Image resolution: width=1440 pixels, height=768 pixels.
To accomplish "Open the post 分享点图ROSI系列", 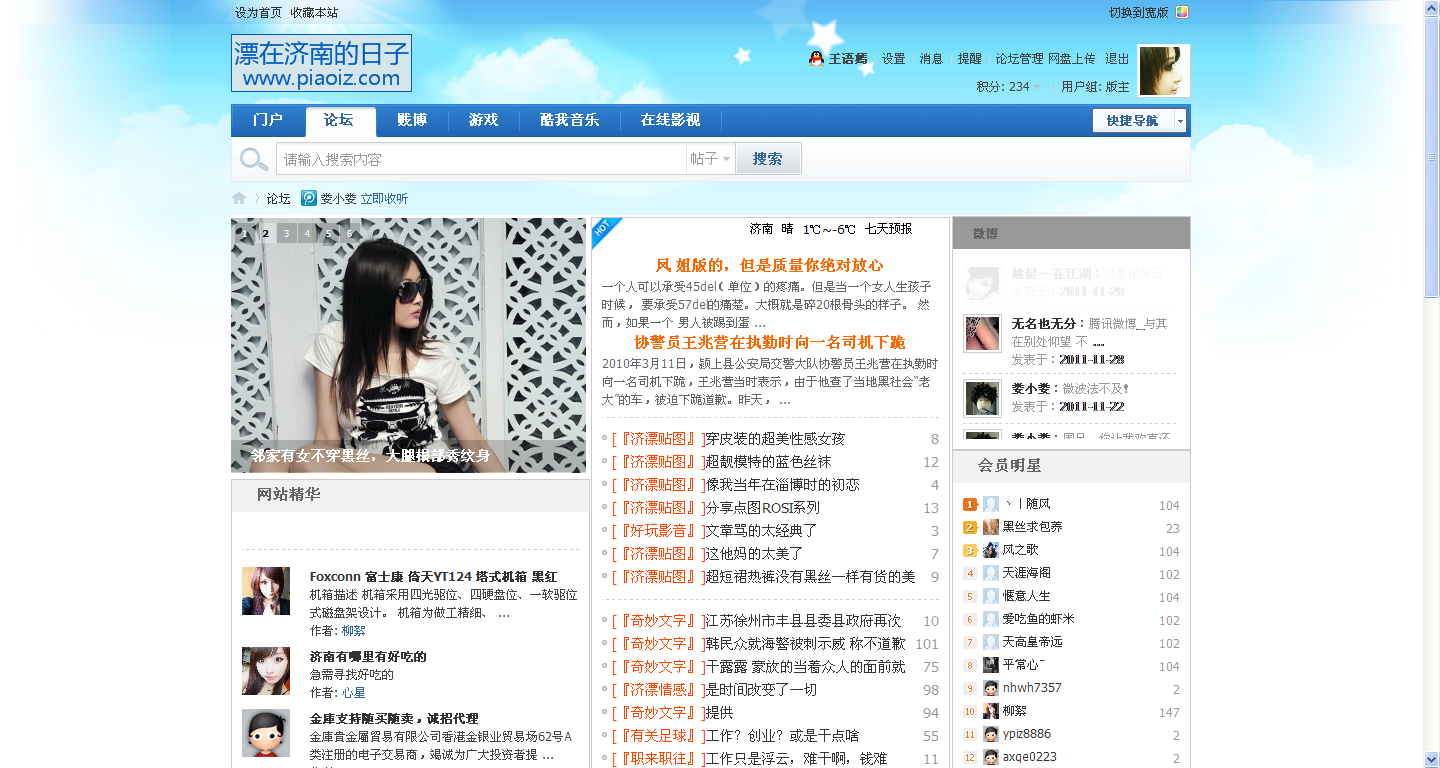I will pyautogui.click(x=762, y=508).
